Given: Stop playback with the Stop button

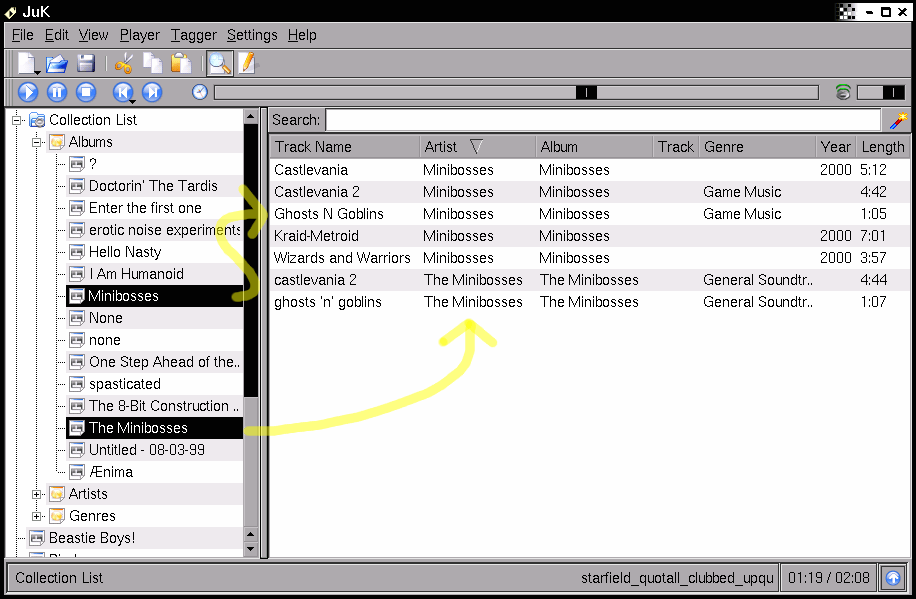Looking at the screenshot, I should [86, 92].
